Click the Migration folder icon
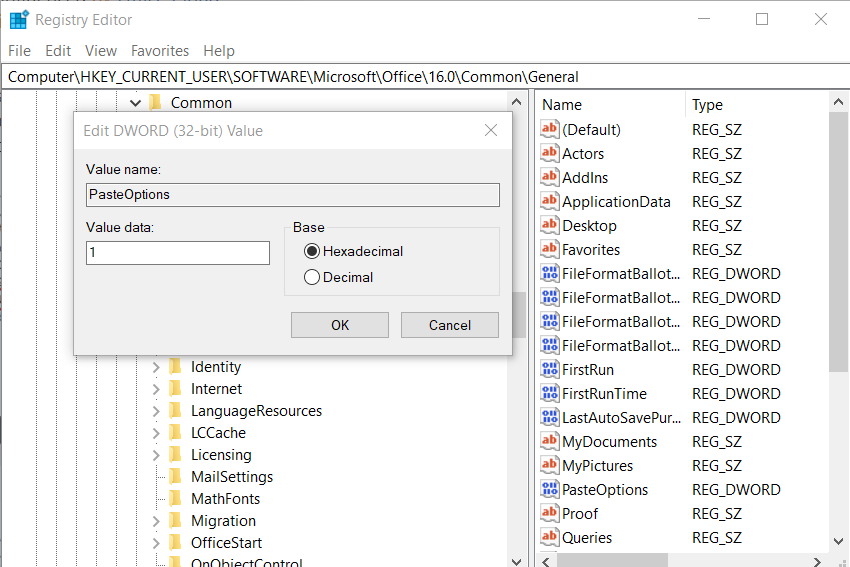This screenshot has height=567, width=850. tap(176, 520)
